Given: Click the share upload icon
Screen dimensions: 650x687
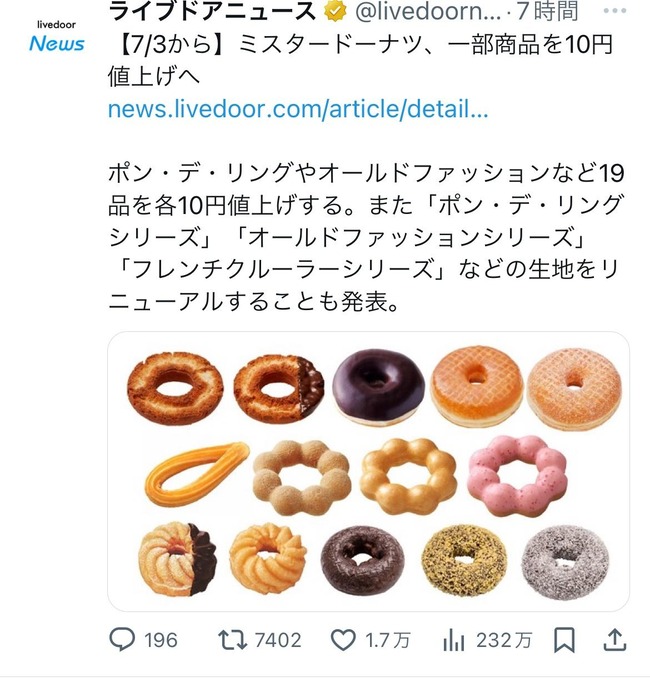Looking at the screenshot, I should pyautogui.click(x=617, y=639).
